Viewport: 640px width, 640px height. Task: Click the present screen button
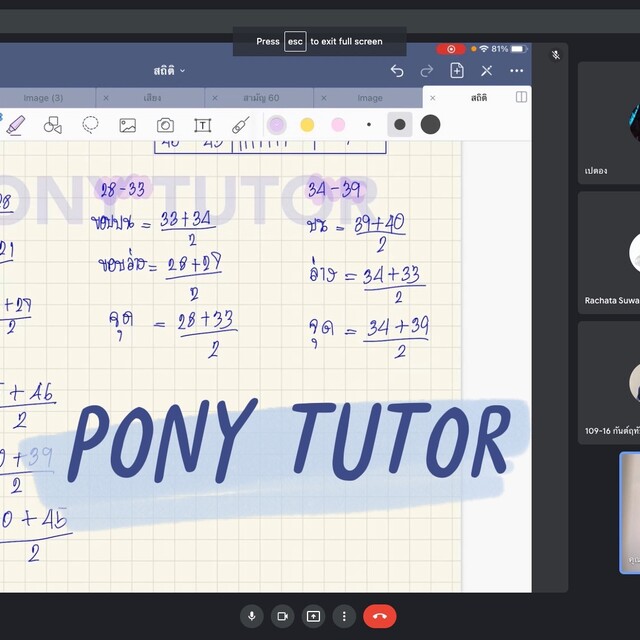(313, 616)
